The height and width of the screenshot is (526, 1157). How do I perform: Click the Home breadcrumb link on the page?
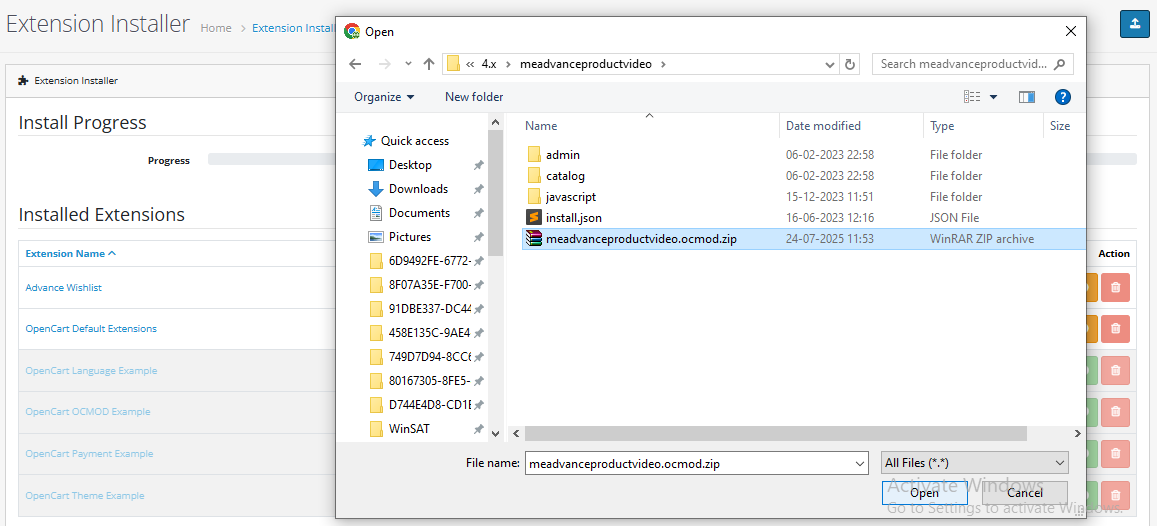coord(216,28)
